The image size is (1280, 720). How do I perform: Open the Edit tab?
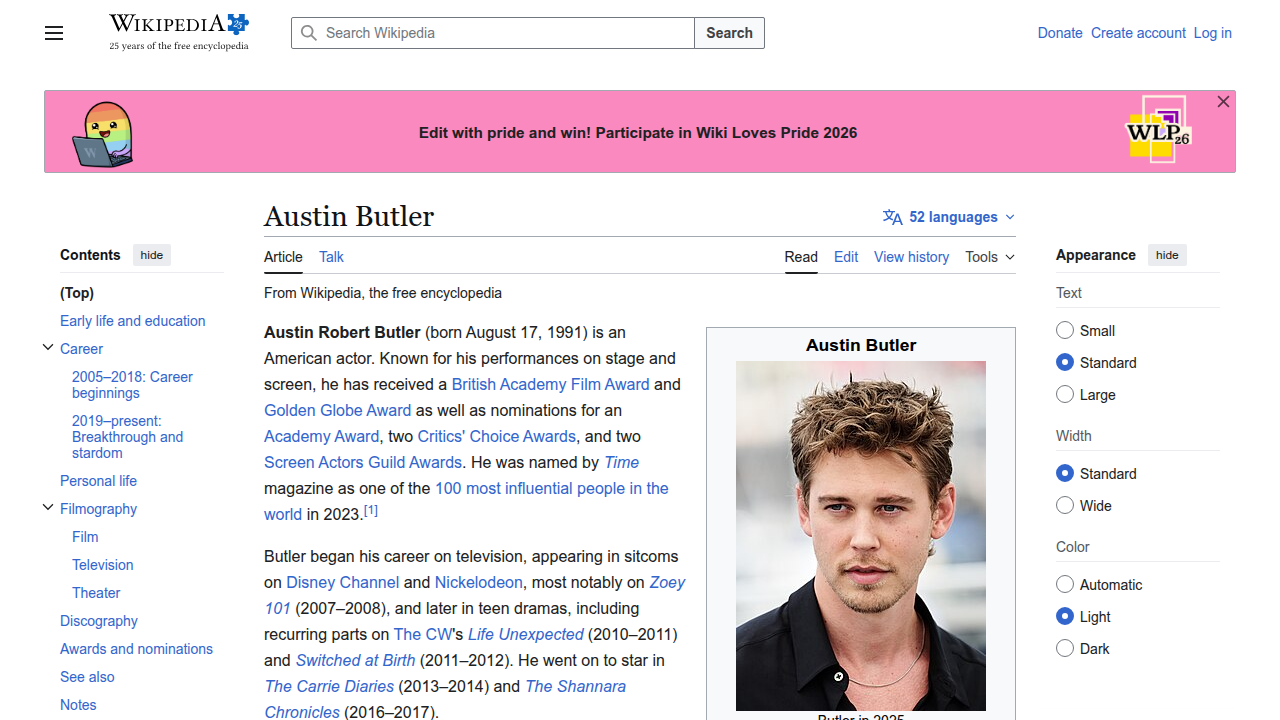tap(846, 257)
